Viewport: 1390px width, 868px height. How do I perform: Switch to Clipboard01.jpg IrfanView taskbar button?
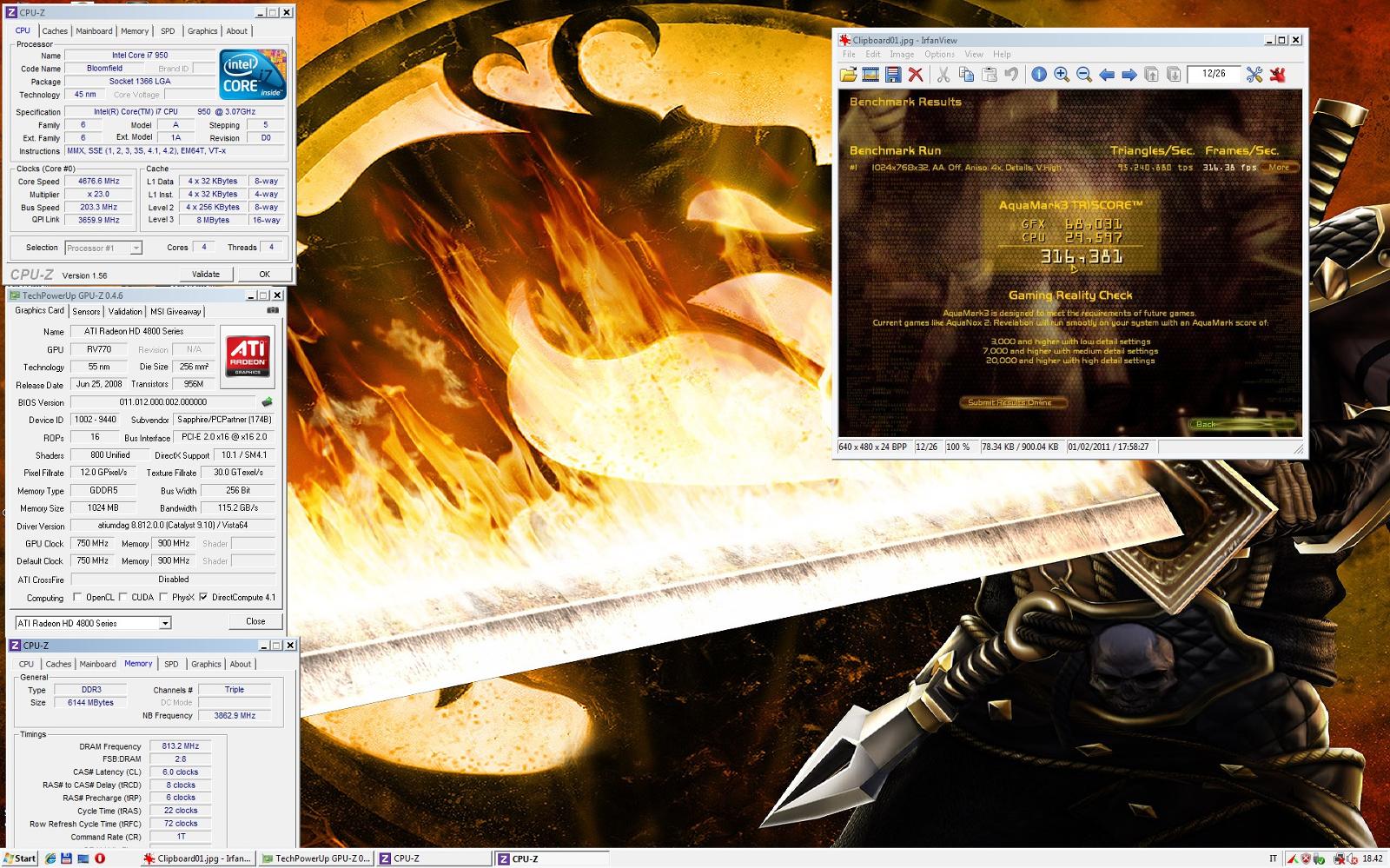pos(199,858)
